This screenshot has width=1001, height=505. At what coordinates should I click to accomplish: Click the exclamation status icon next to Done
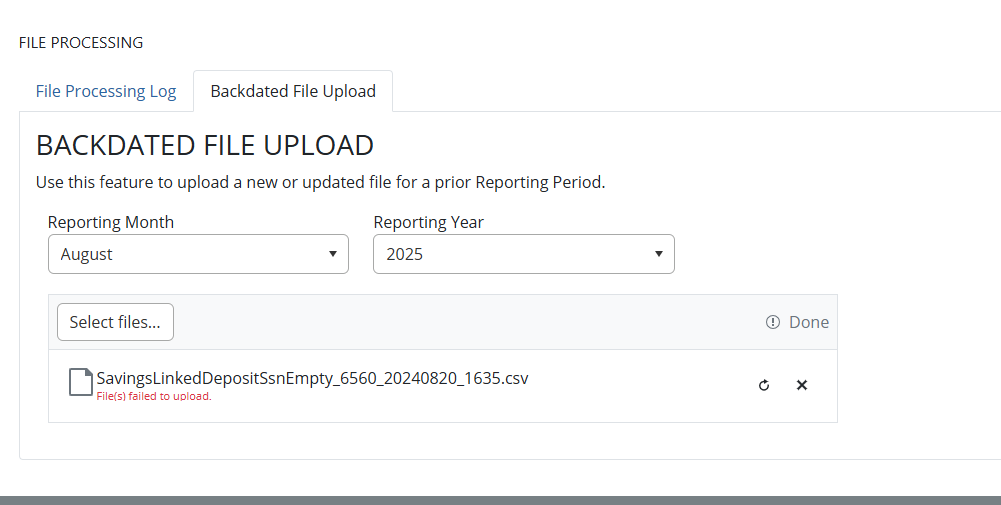point(772,322)
